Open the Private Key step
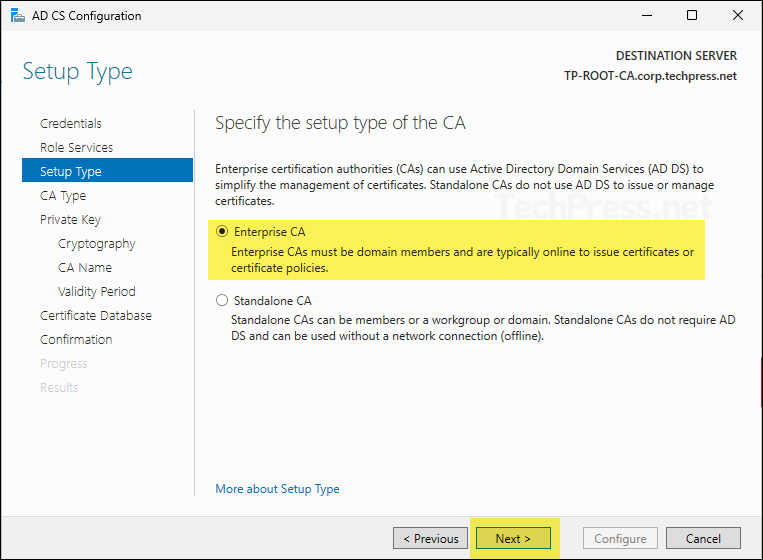The image size is (763, 560). [70, 219]
